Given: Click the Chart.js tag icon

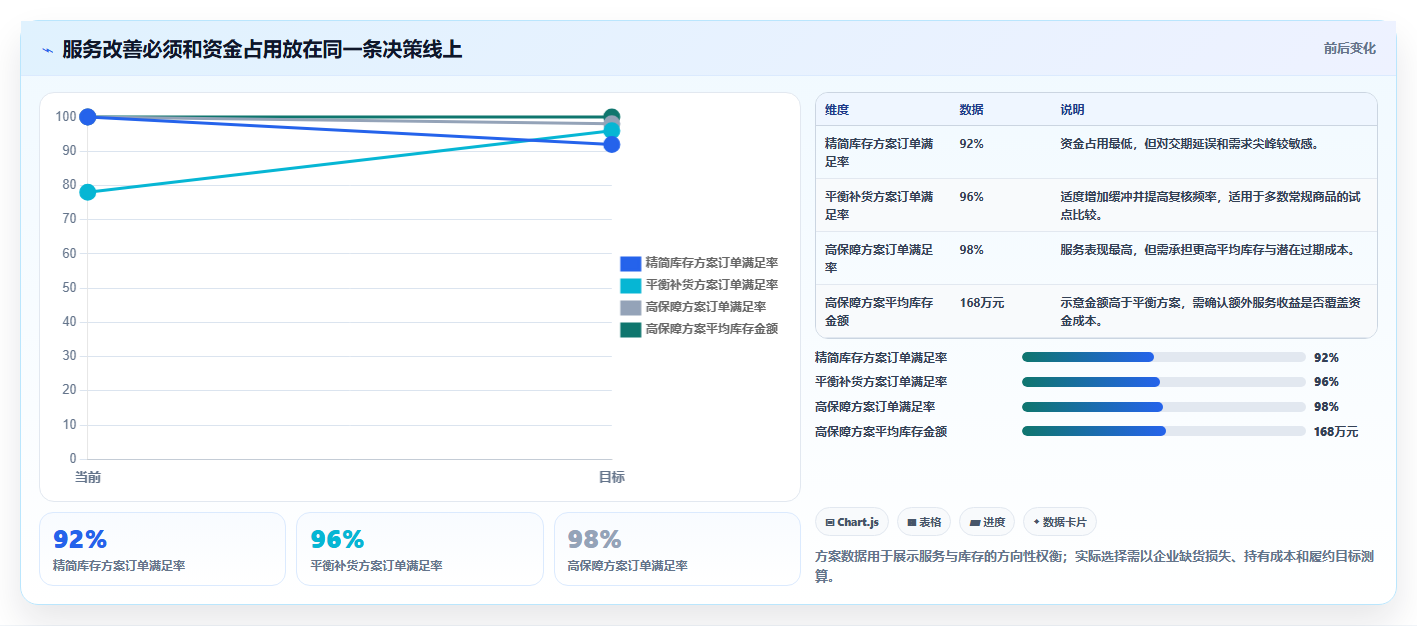Looking at the screenshot, I should (x=830, y=522).
